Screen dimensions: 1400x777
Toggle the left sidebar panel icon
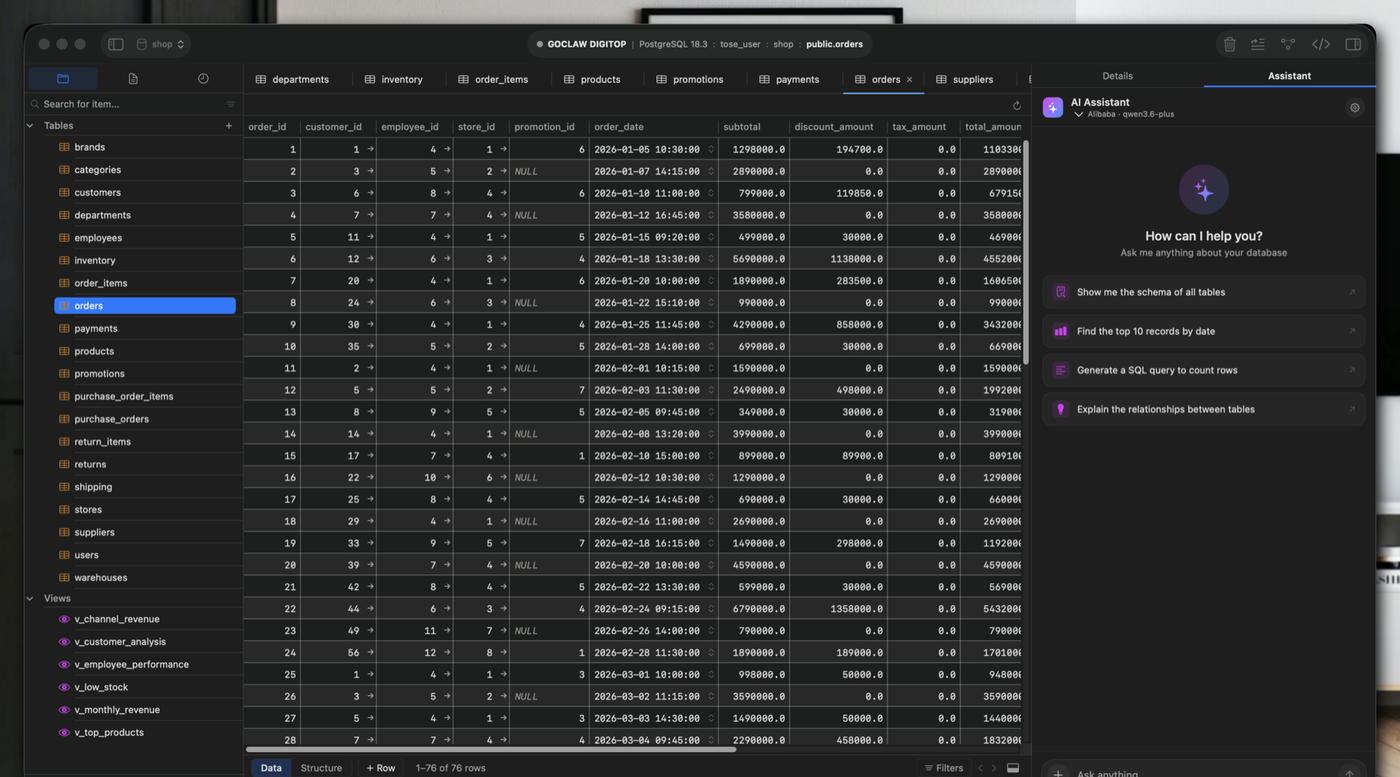point(116,44)
